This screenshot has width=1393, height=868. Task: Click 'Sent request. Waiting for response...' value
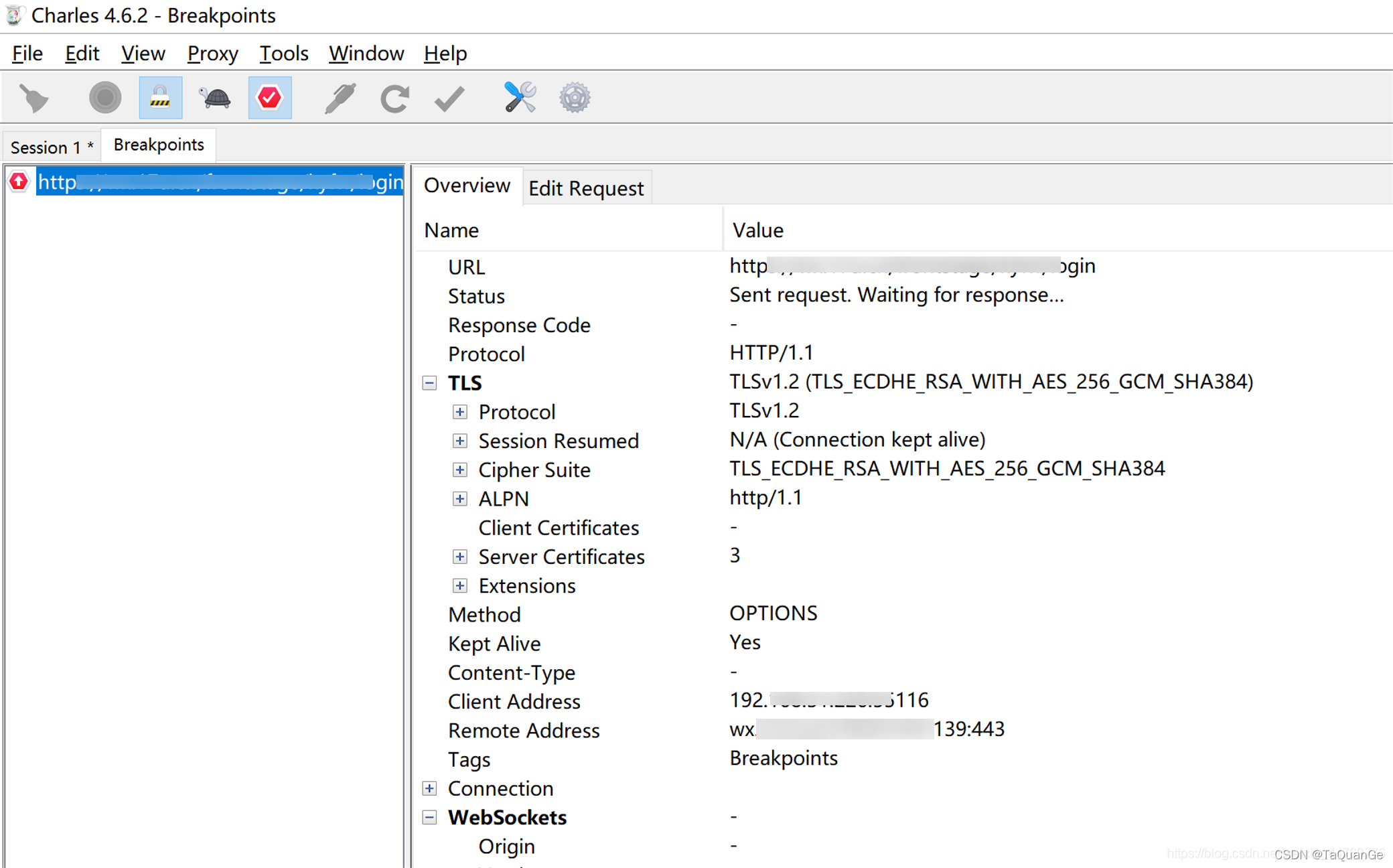[896, 295]
